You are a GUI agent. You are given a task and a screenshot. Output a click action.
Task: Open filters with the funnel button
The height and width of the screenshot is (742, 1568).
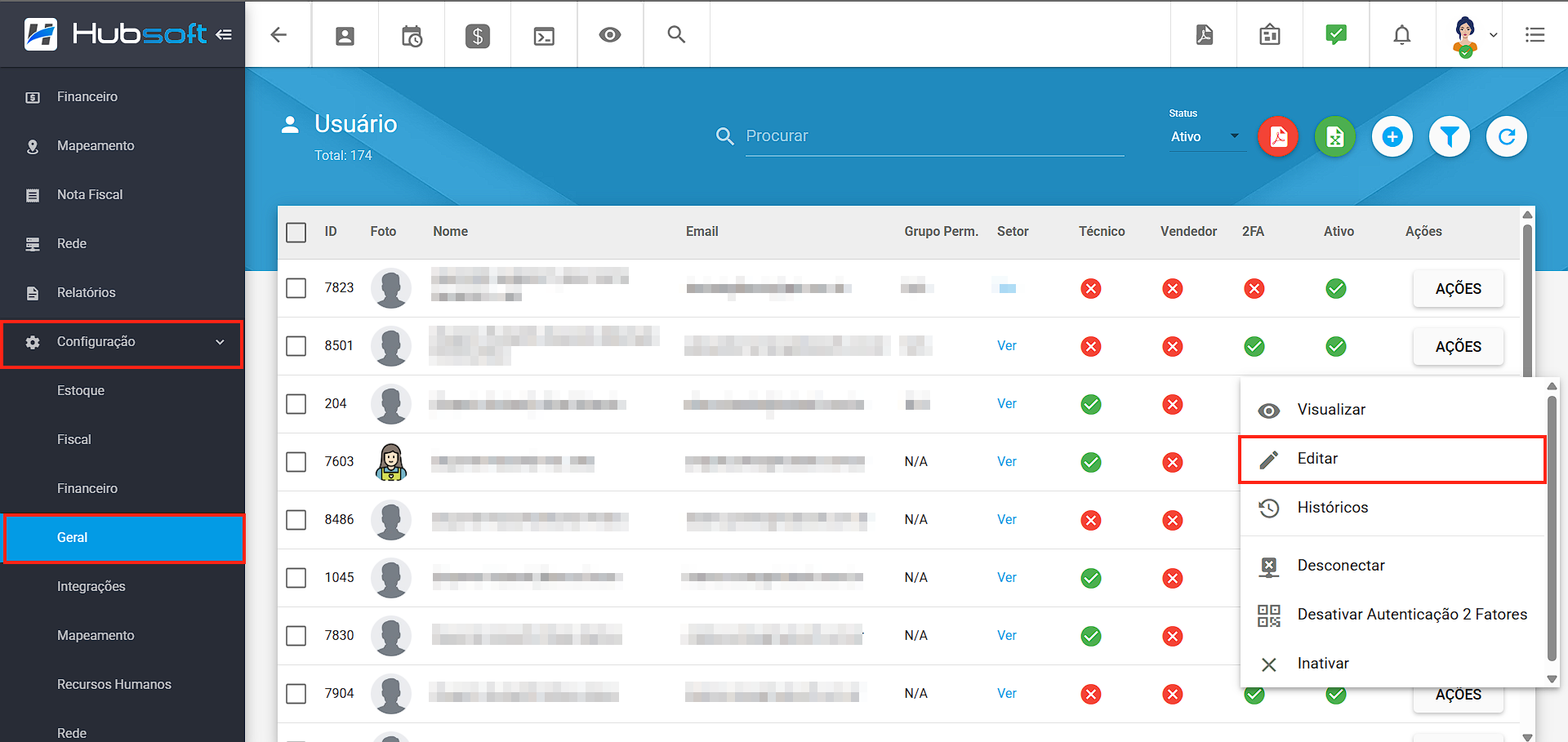click(1450, 136)
